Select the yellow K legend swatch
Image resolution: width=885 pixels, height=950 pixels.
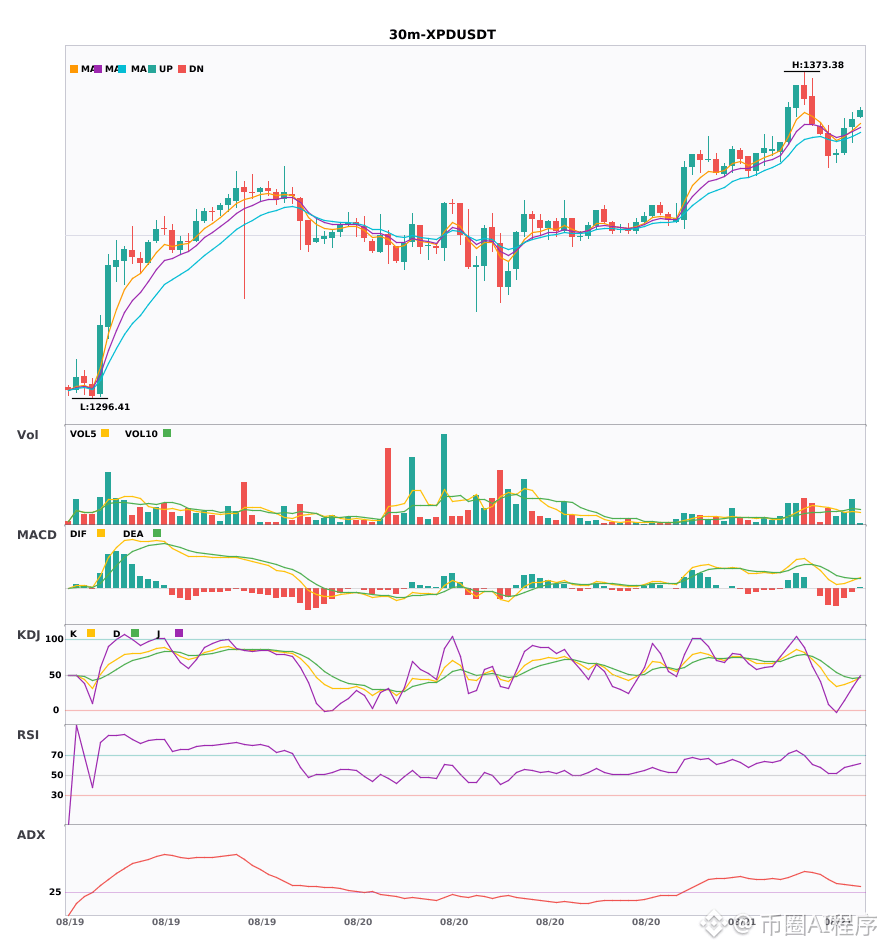[x=91, y=633]
